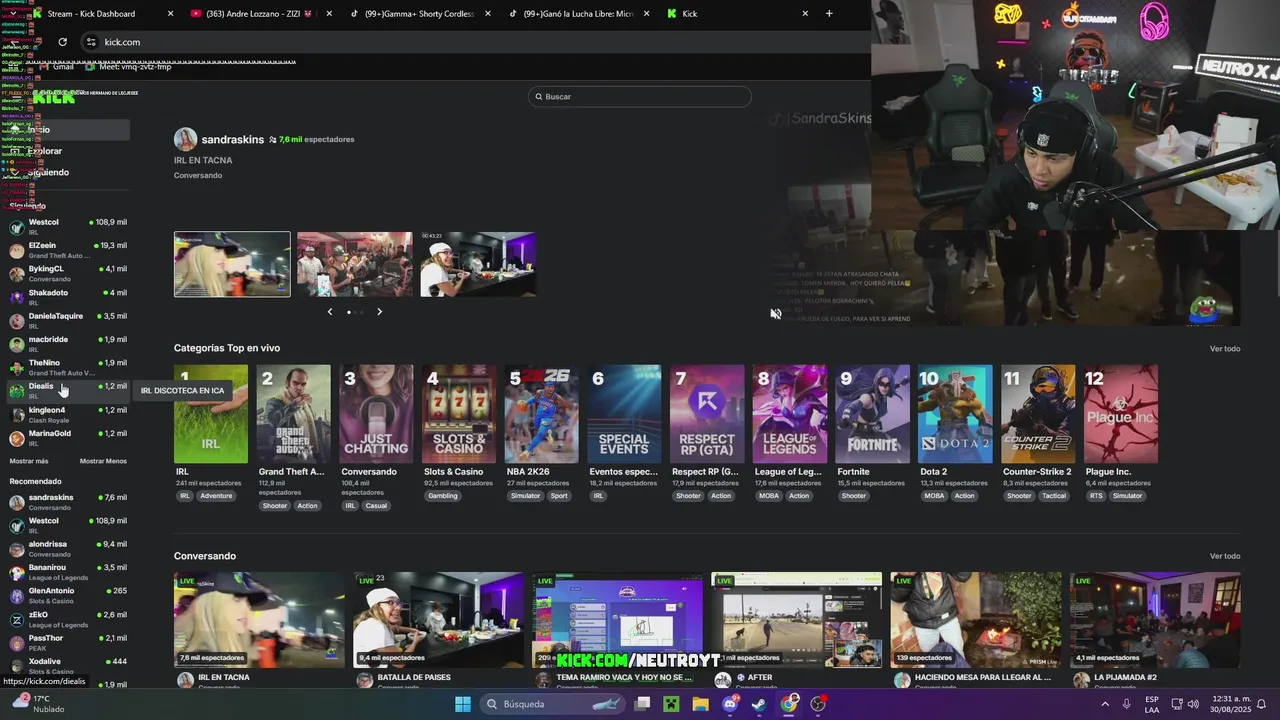Screen dimensions: 1280x720
Task: Show hidden system tray icons
Action: [1105, 704]
